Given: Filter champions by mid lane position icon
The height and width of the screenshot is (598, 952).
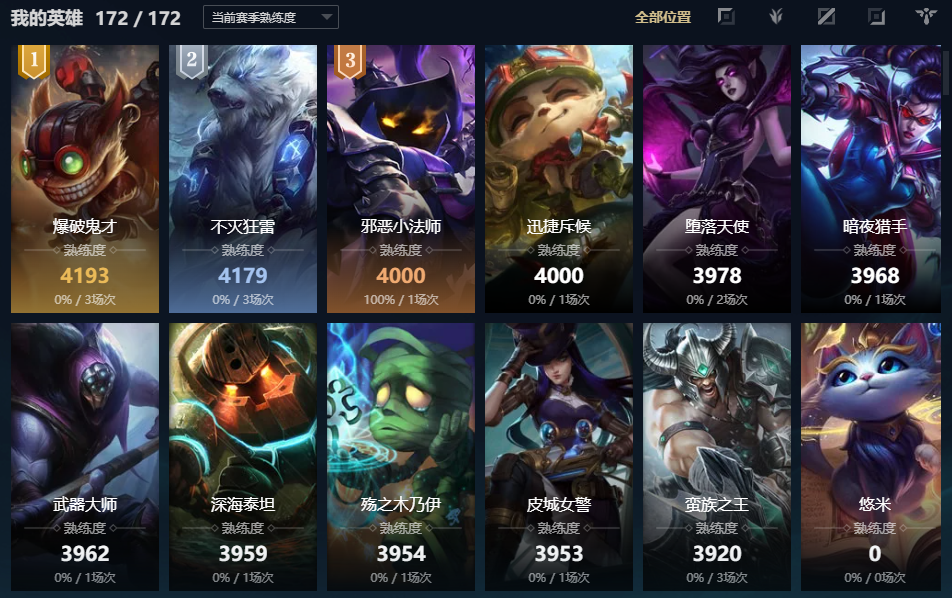Looking at the screenshot, I should (826, 16).
